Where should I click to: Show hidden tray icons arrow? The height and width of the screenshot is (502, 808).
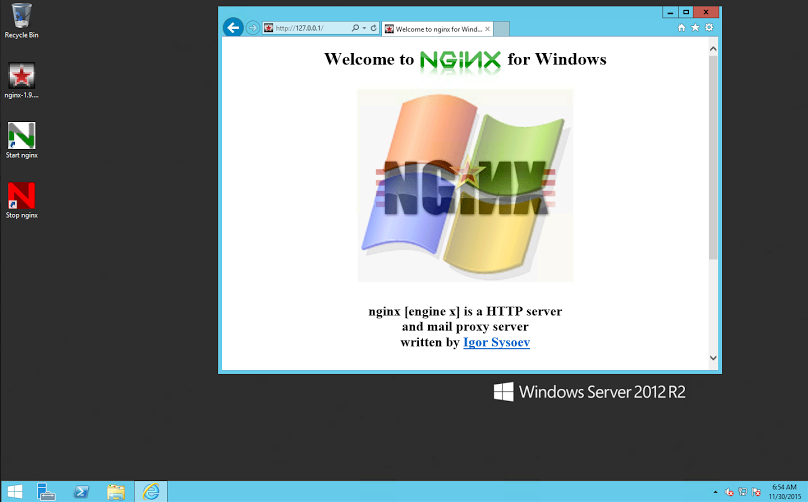[x=715, y=492]
